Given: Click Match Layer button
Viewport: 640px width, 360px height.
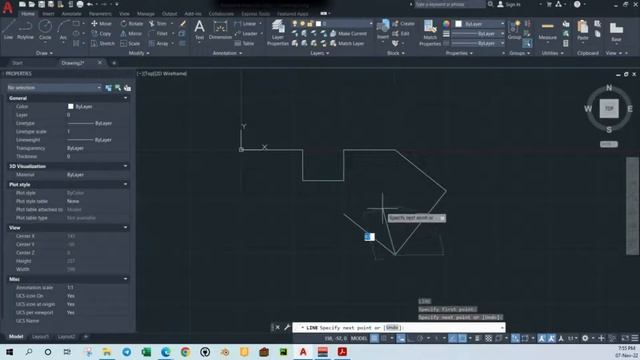Looking at the screenshot, I should coord(347,43).
